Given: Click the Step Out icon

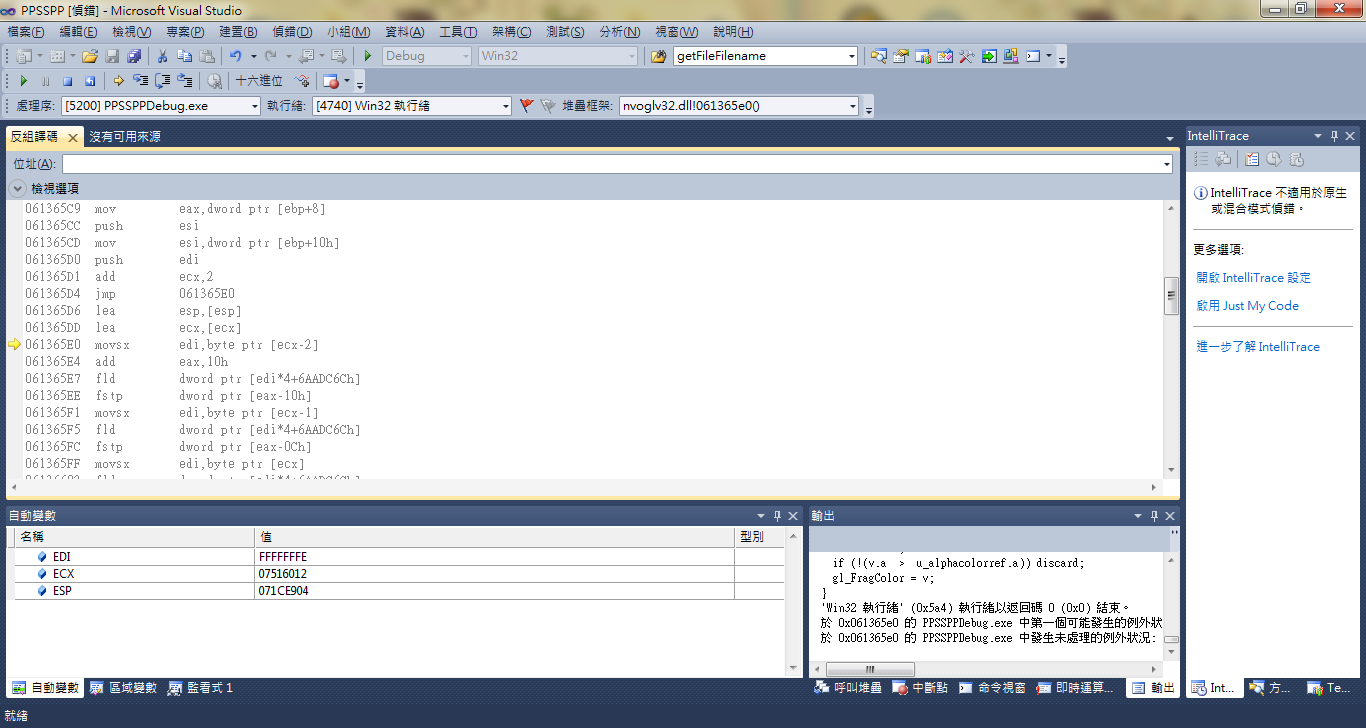Looking at the screenshot, I should [184, 81].
